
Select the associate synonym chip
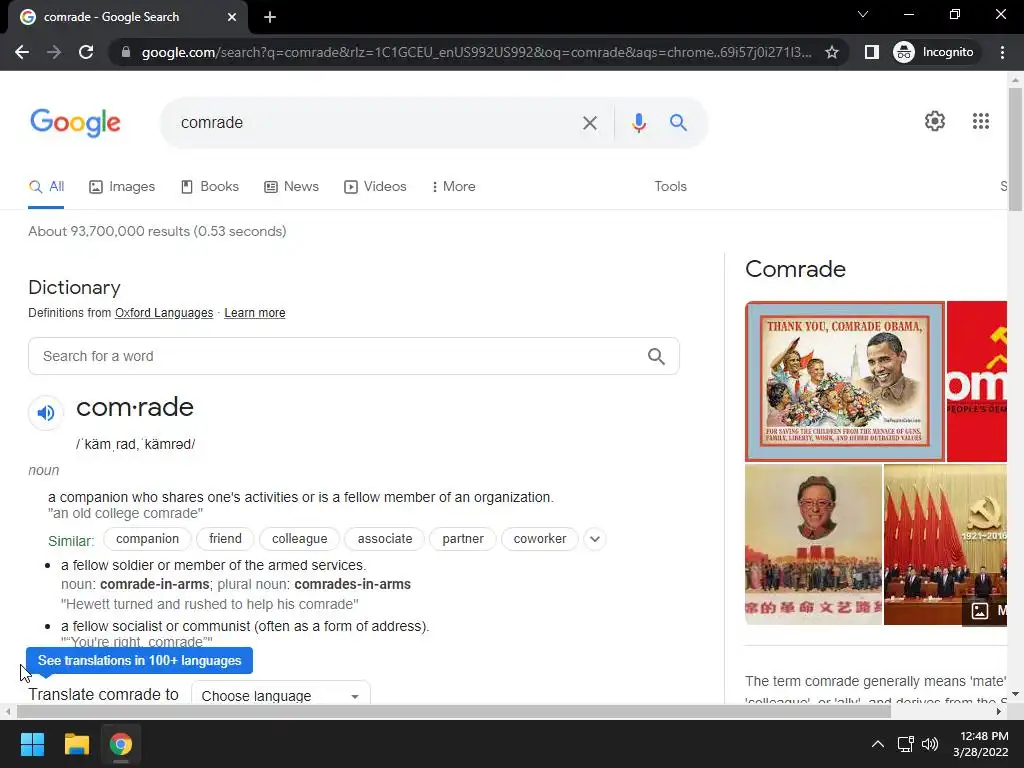click(385, 539)
